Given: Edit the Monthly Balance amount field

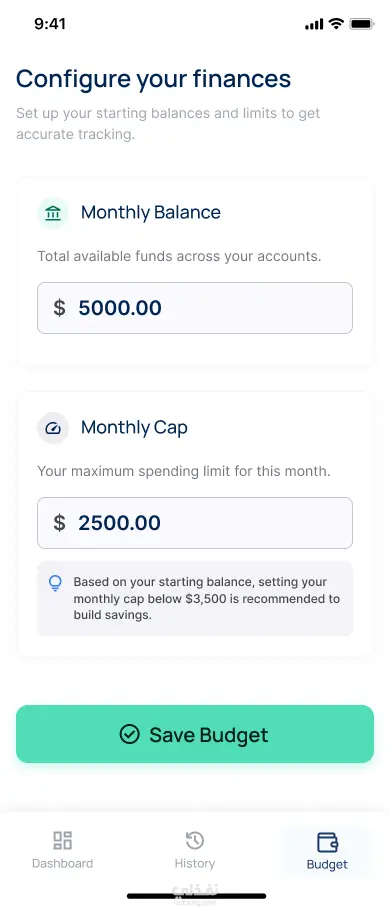Looking at the screenshot, I should [195, 308].
